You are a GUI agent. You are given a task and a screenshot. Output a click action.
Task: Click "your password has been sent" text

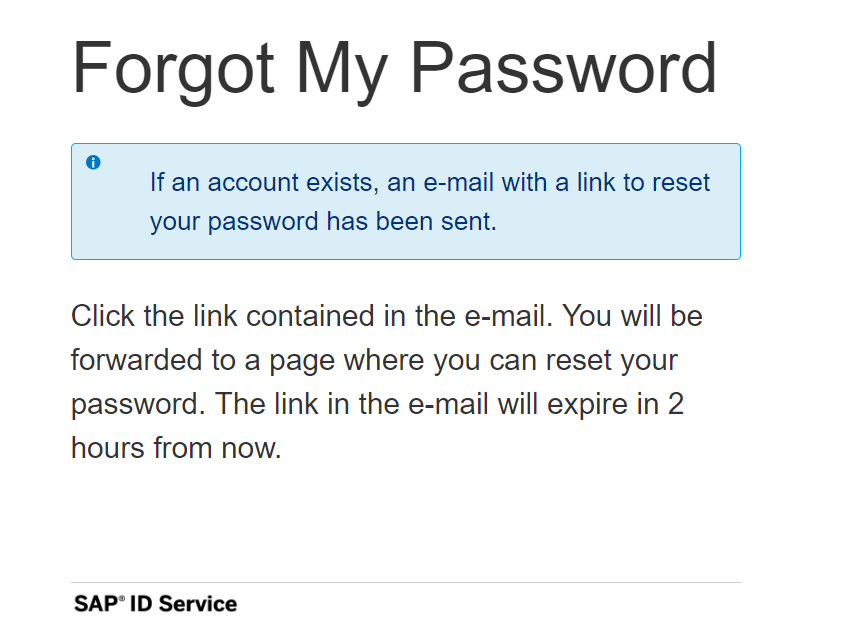(323, 222)
